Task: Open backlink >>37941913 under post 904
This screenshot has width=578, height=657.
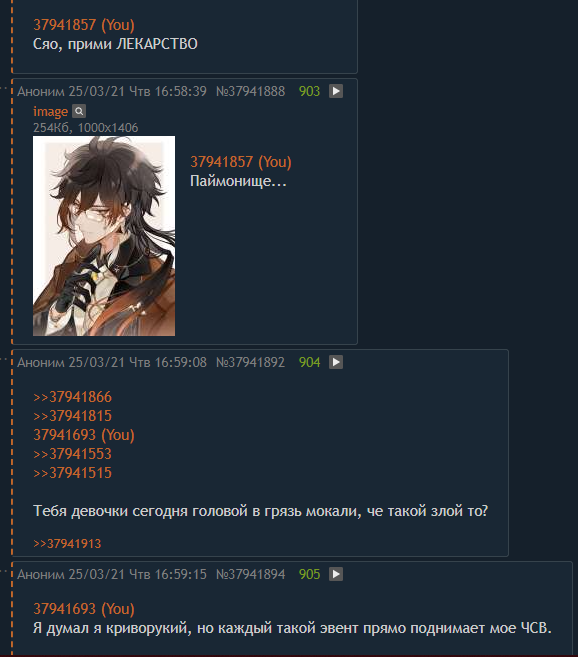Action: tap(67, 543)
